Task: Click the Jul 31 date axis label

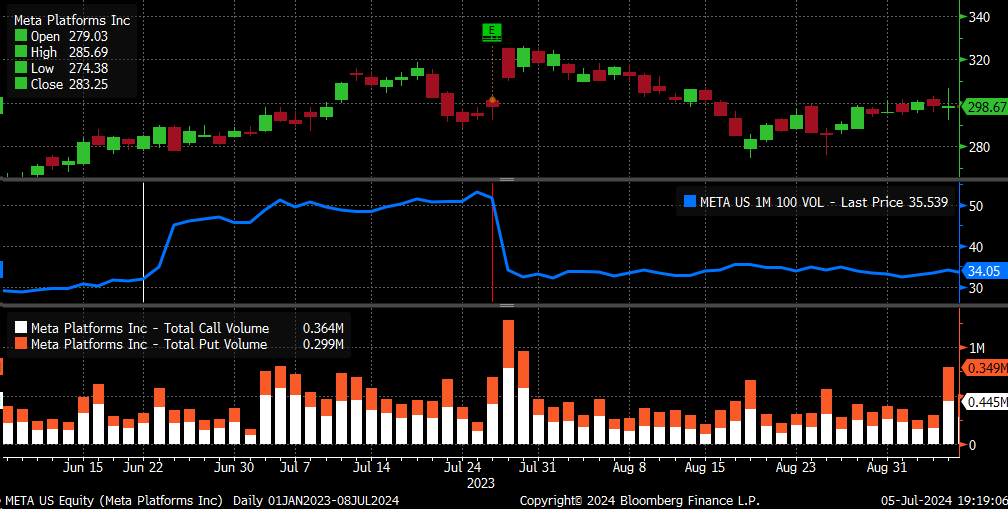Action: tap(537, 468)
